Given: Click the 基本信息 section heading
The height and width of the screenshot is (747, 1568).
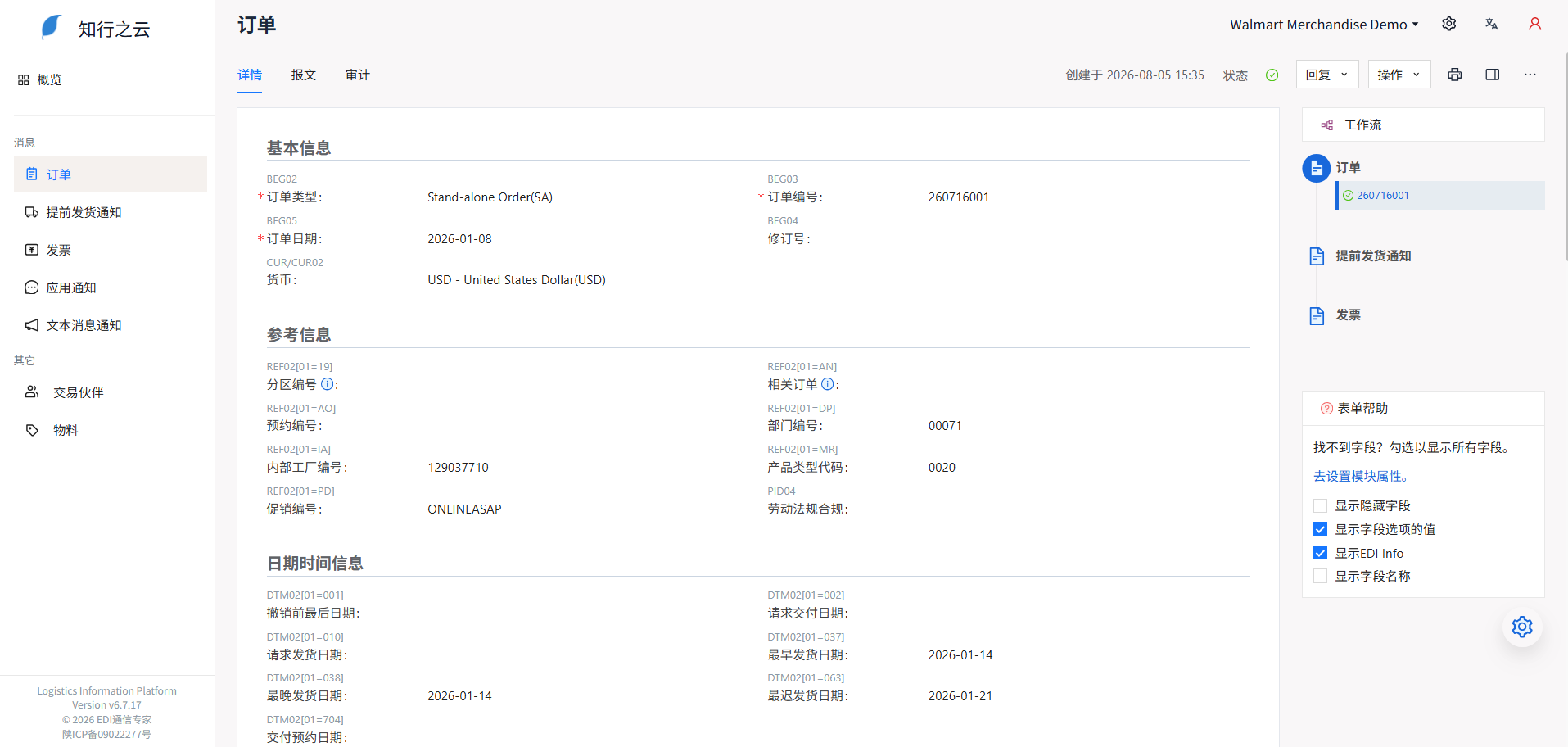Looking at the screenshot, I should click(x=299, y=147).
